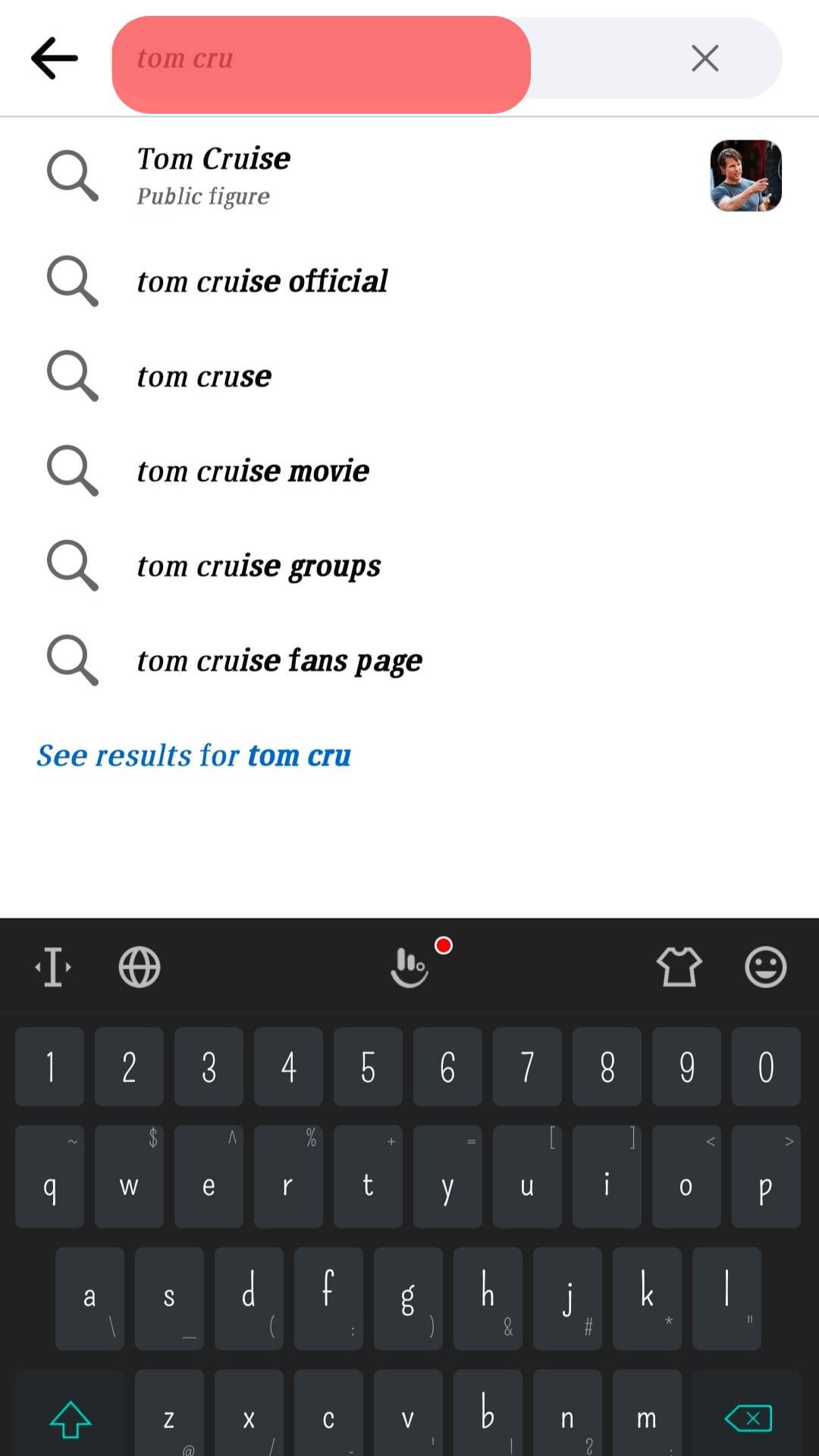
Task: Tap the back arrow icon
Action: [55, 58]
